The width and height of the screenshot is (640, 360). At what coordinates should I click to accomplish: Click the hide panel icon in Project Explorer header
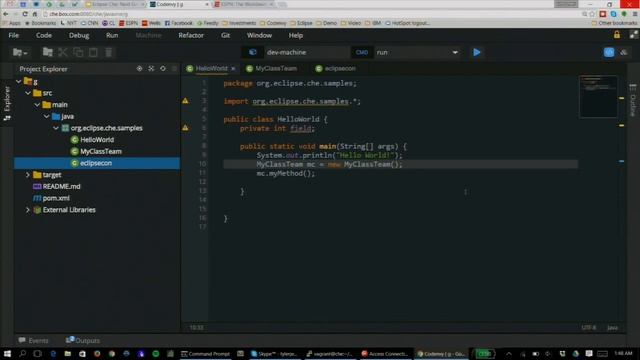174,69
